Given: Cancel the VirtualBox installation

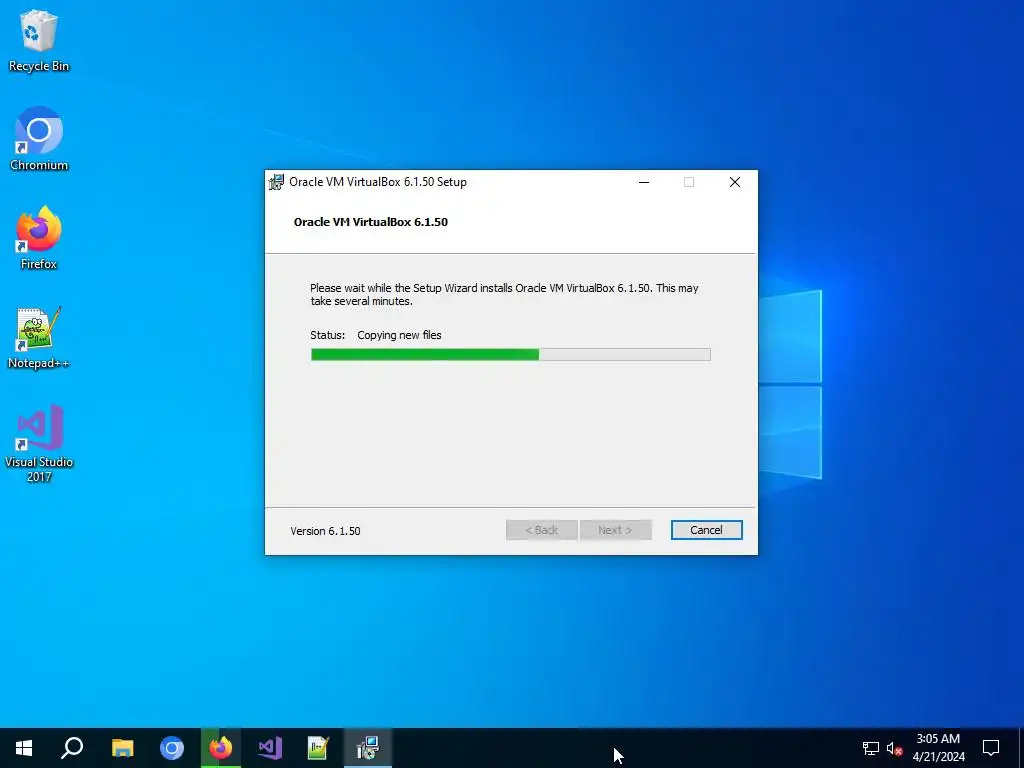Looking at the screenshot, I should point(706,530).
